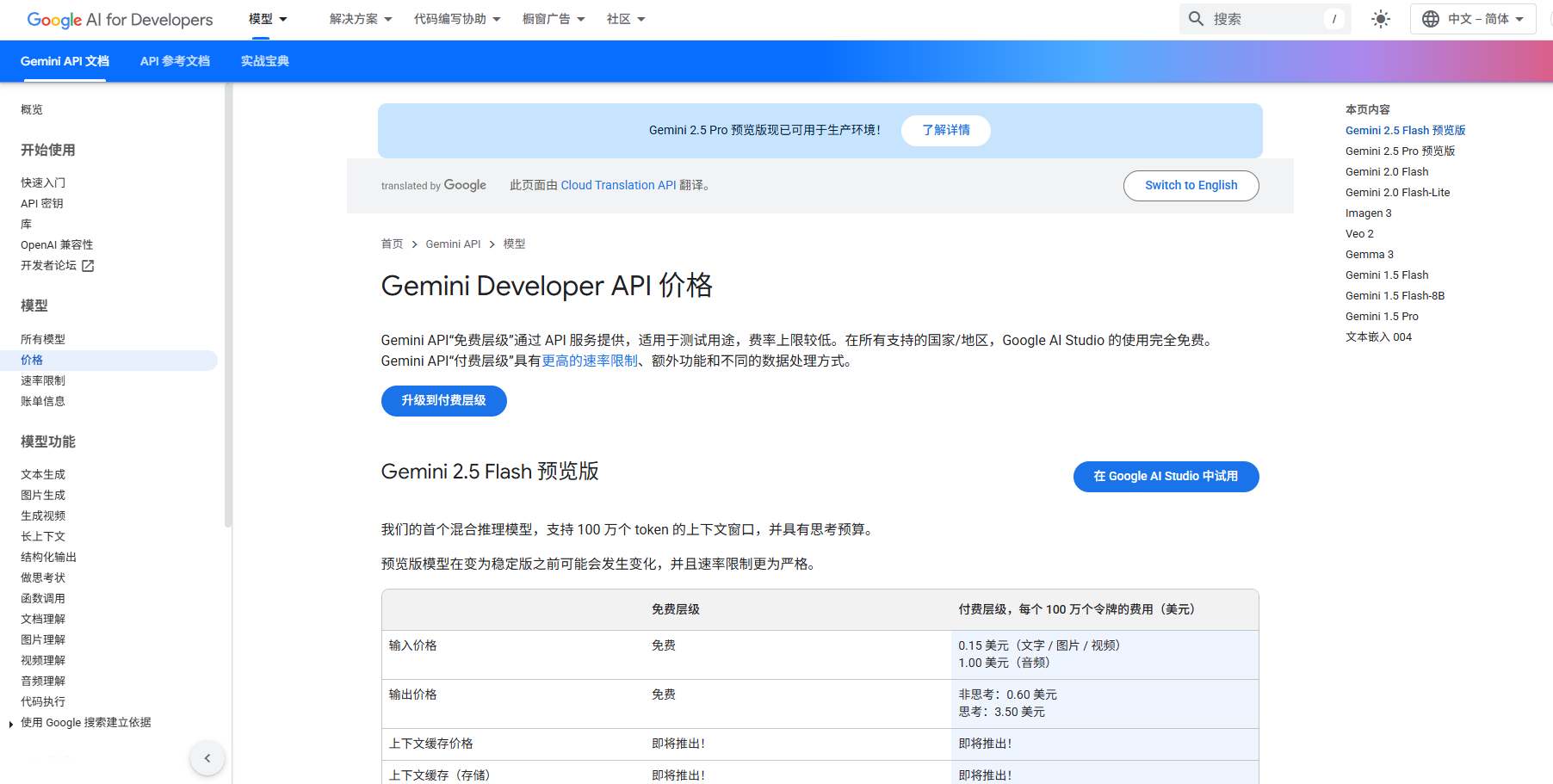1553x784 pixels.
Task: Open 函数调用 in the sidebar
Action: click(x=43, y=599)
